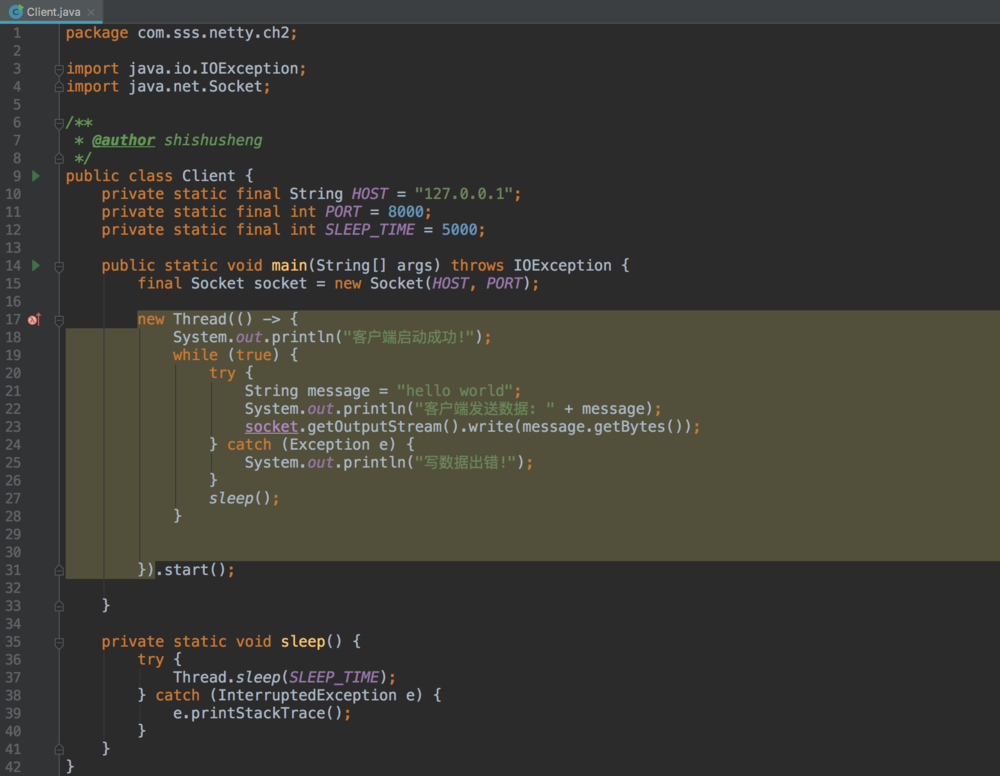The height and width of the screenshot is (776, 1000).
Task: Click Thread.sleep(SLEEP_TIME) on line 37
Action: point(280,677)
